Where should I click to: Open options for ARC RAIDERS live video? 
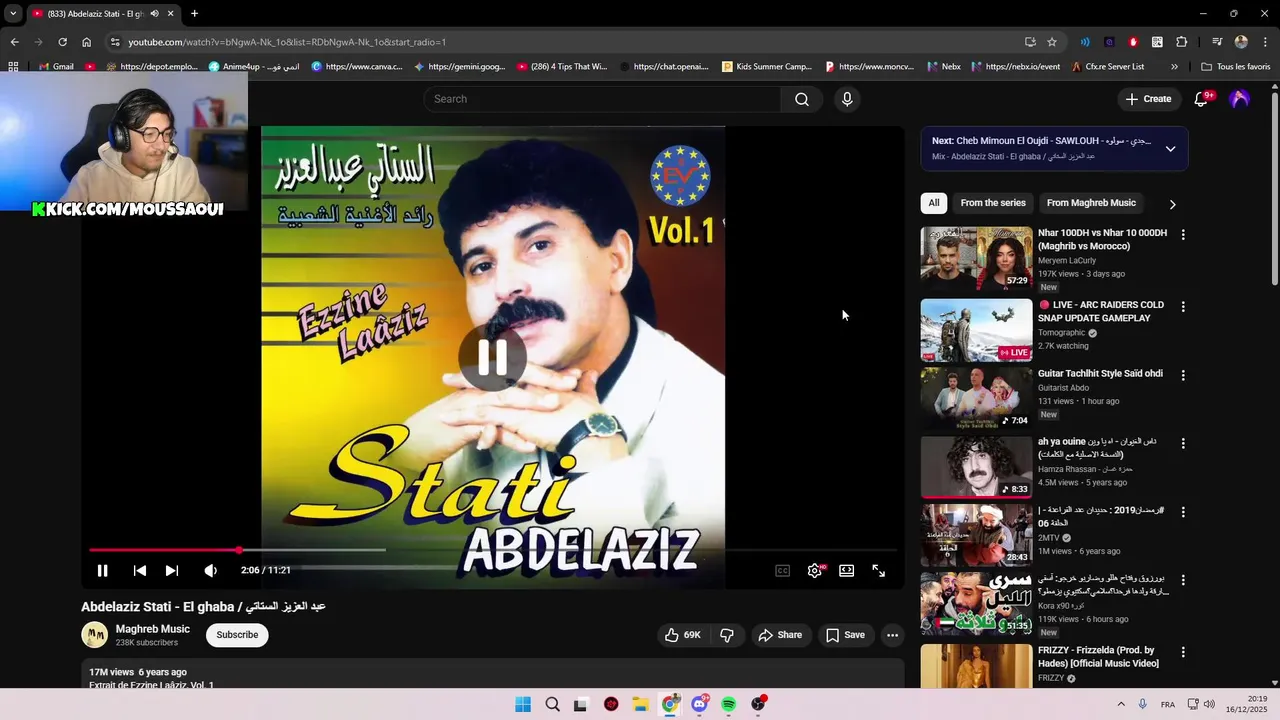(x=1183, y=307)
